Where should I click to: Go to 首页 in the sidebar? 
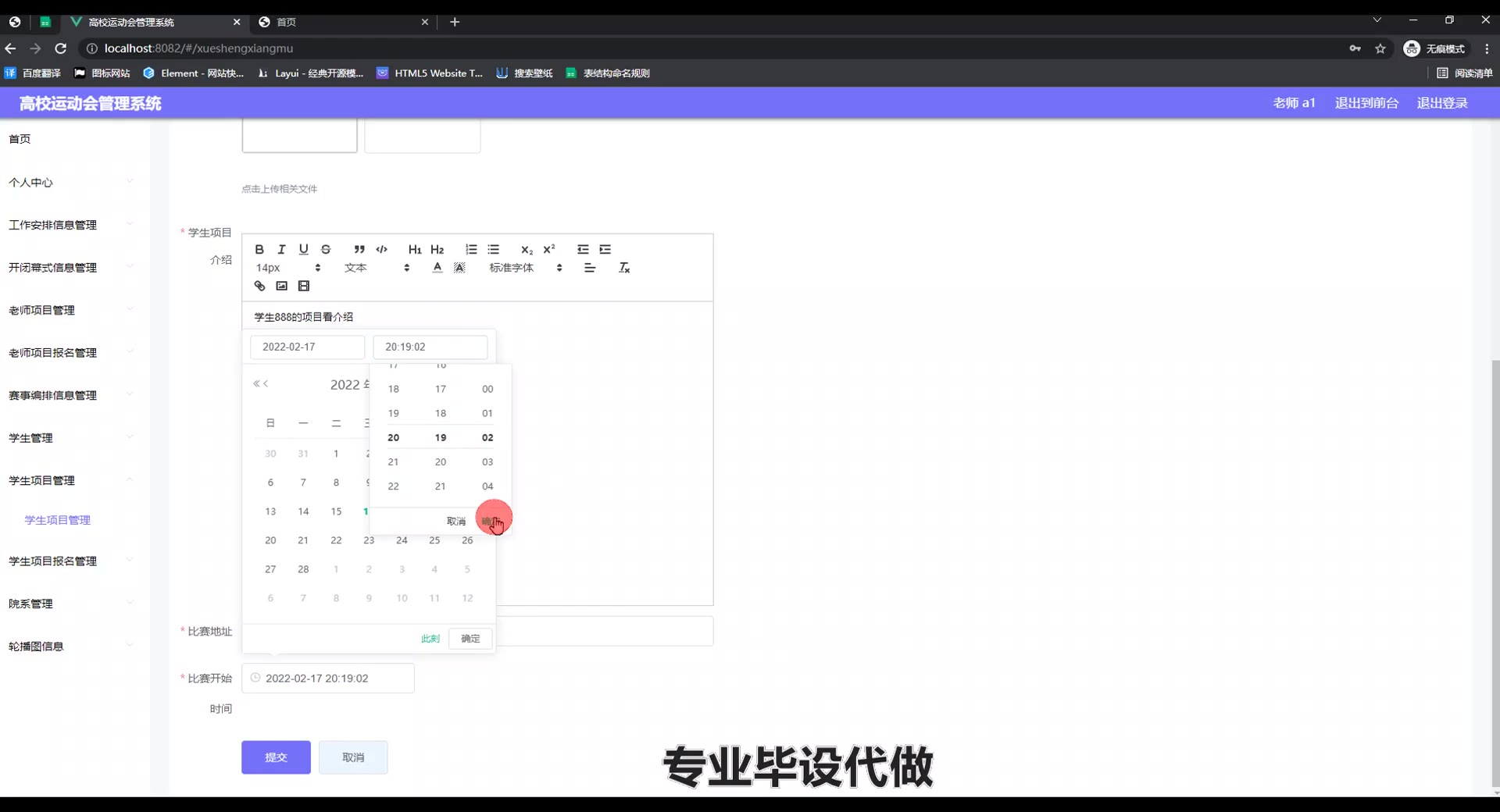20,139
